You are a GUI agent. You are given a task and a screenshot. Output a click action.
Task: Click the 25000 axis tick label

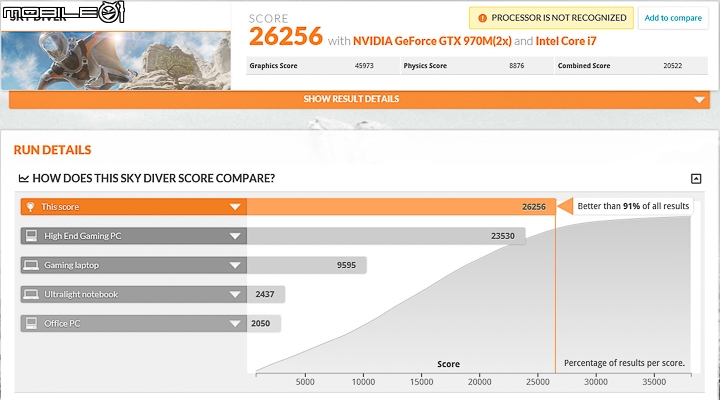(538, 382)
